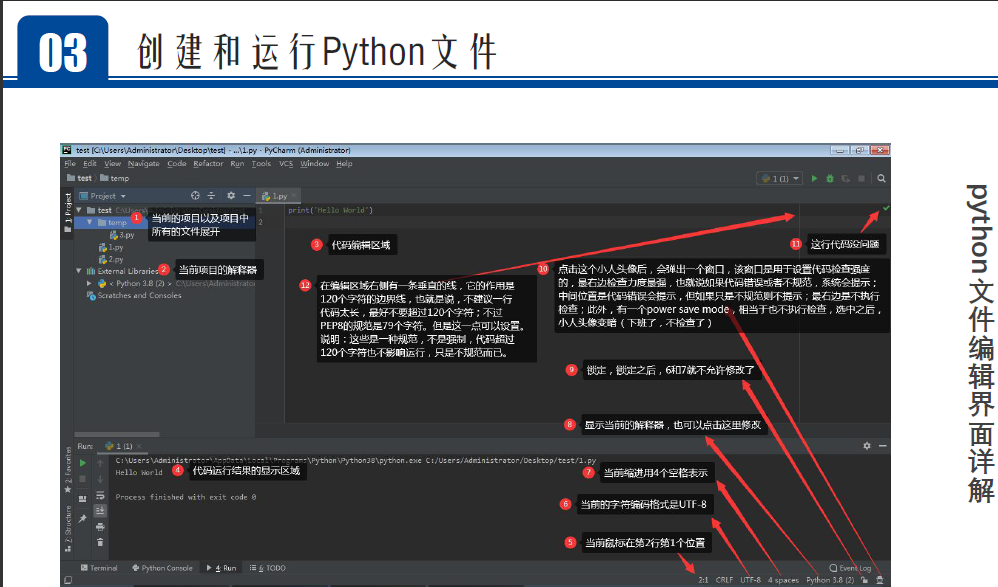Open the VCS menu

[x=286, y=164]
